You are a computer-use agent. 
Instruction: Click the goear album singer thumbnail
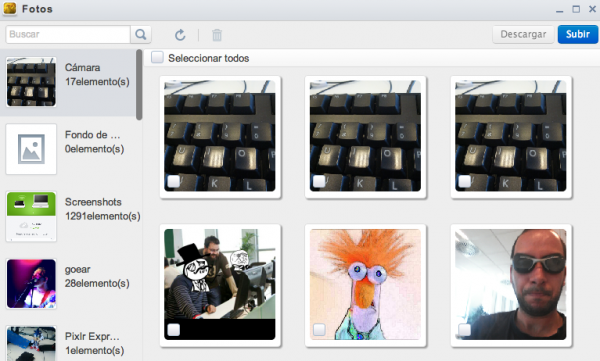pyautogui.click(x=31, y=284)
